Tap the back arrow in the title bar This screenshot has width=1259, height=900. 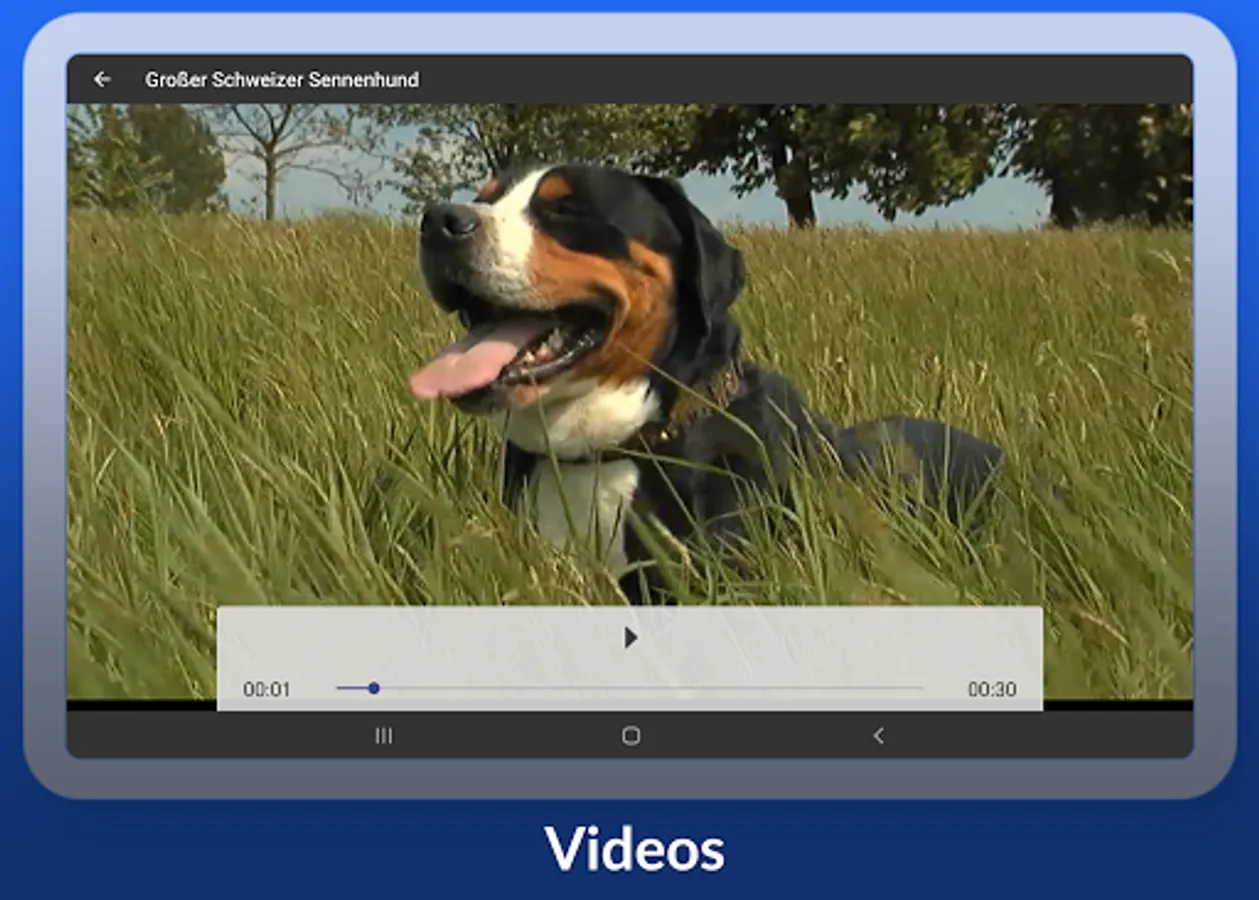click(102, 80)
